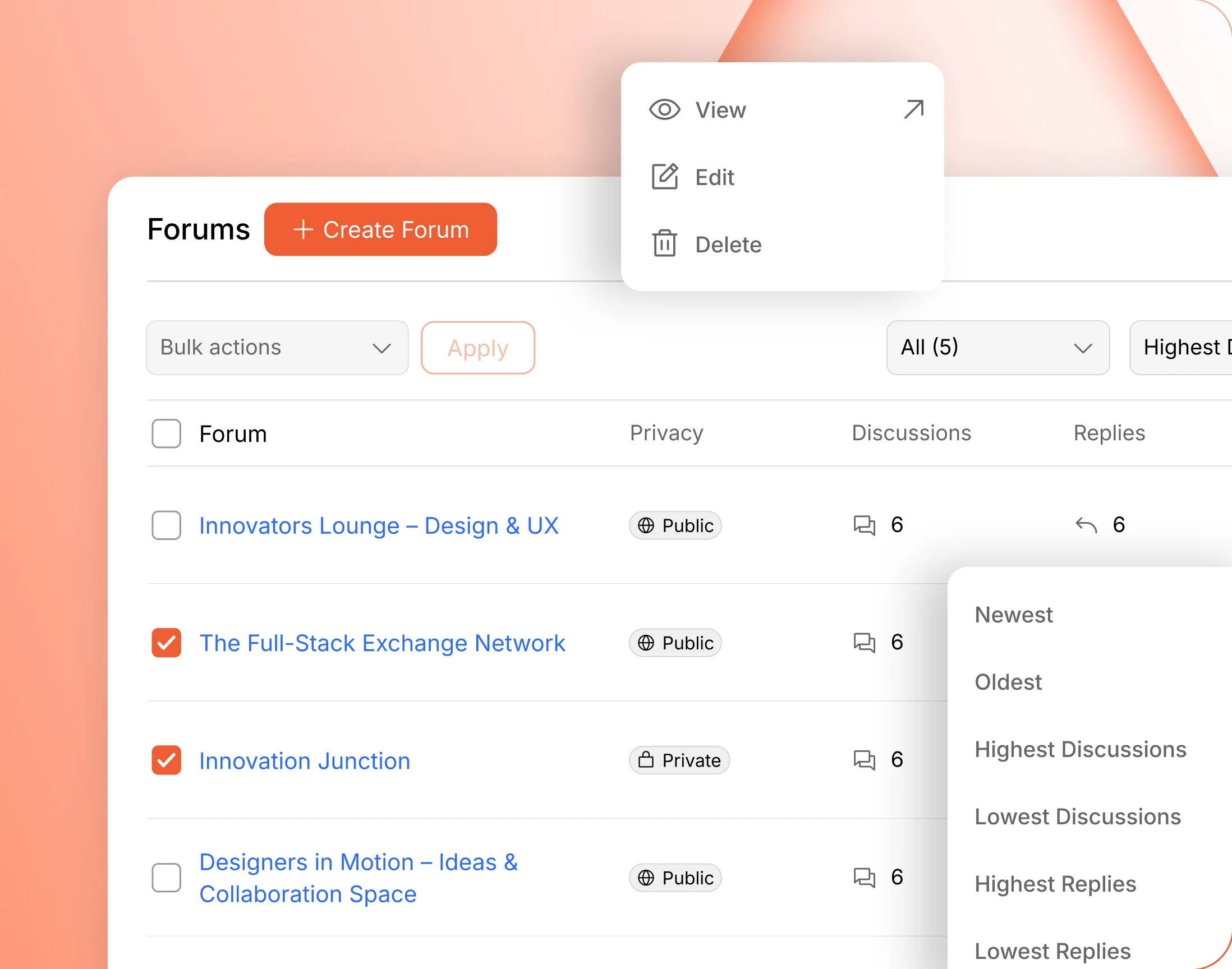The image size is (1232, 969).
Task: Select Newest in sort menu
Action: pyautogui.click(x=1014, y=615)
